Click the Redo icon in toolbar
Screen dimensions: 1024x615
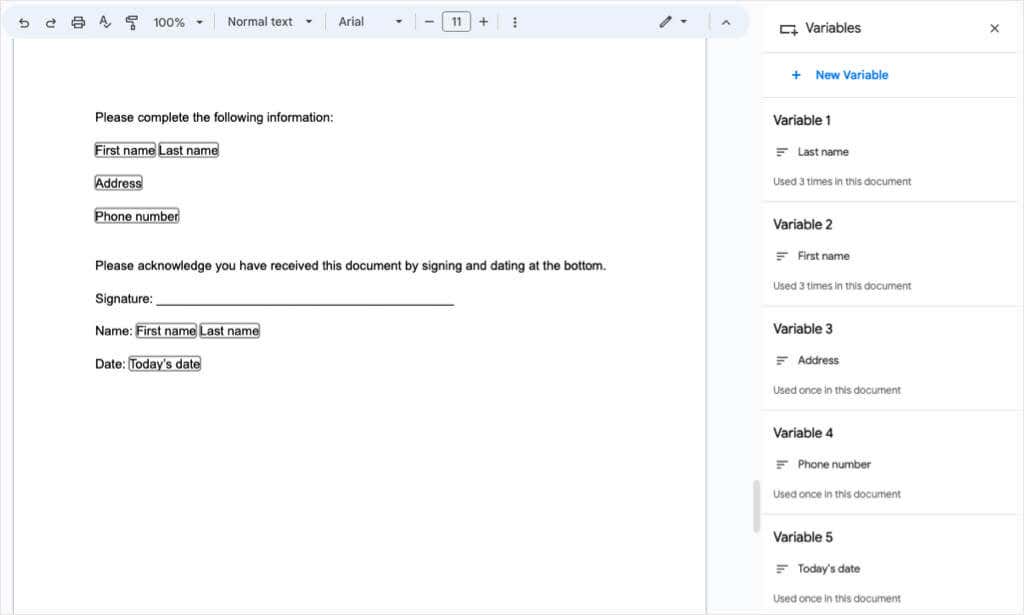click(50, 23)
